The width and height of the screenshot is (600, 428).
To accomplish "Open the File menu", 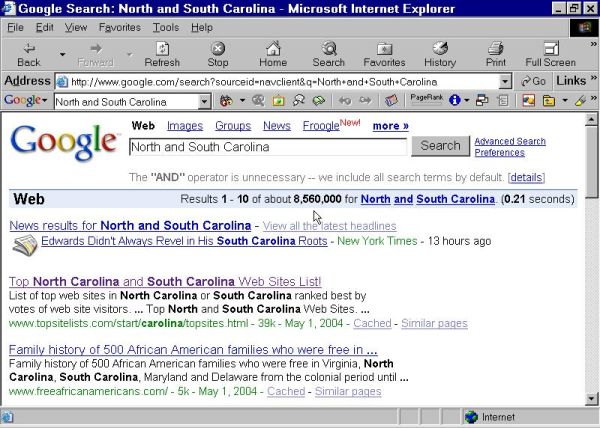I will coord(15,28).
